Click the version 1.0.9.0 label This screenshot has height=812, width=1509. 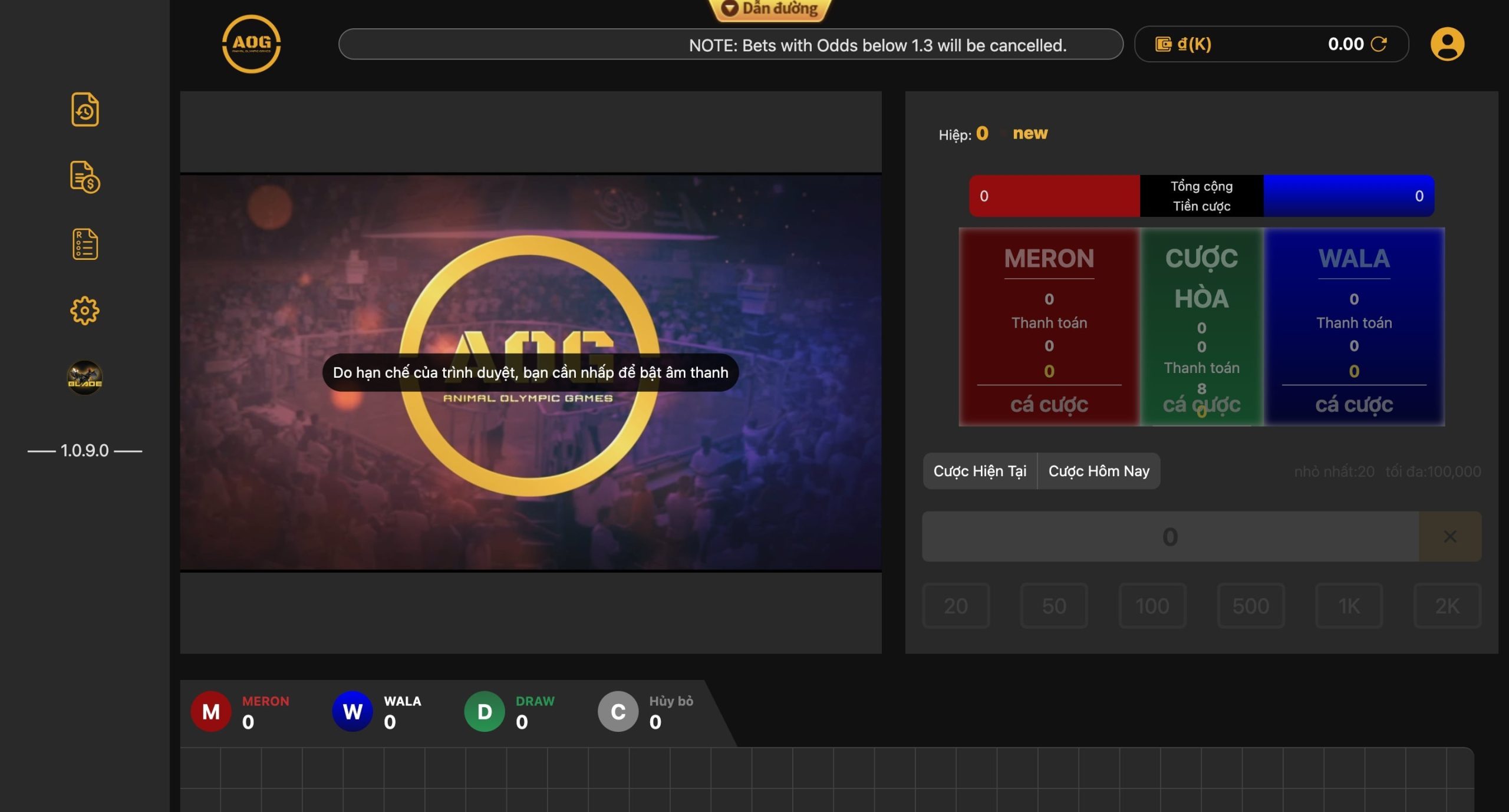[85, 451]
